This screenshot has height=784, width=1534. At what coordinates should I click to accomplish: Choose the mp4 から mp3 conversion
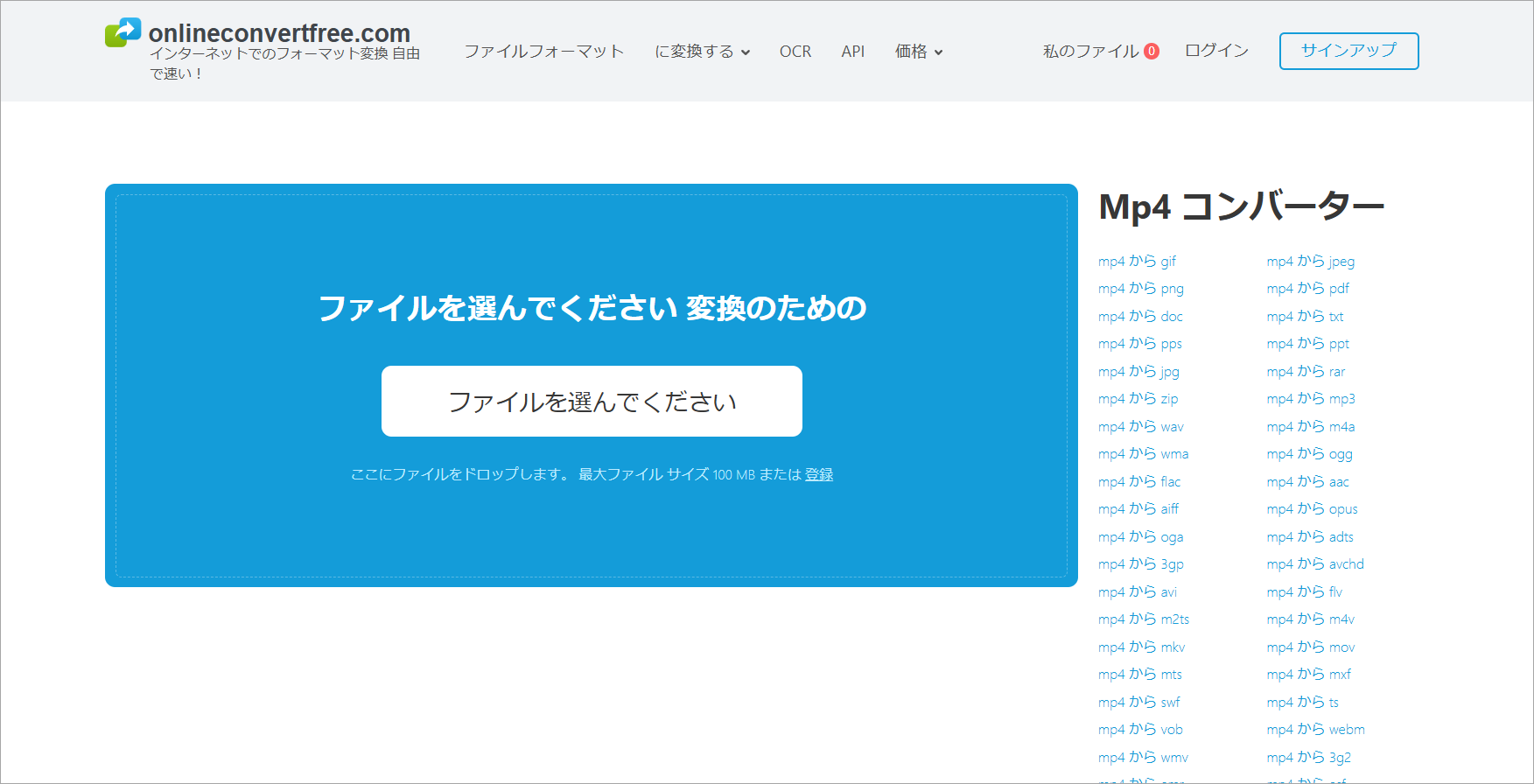tap(1310, 398)
